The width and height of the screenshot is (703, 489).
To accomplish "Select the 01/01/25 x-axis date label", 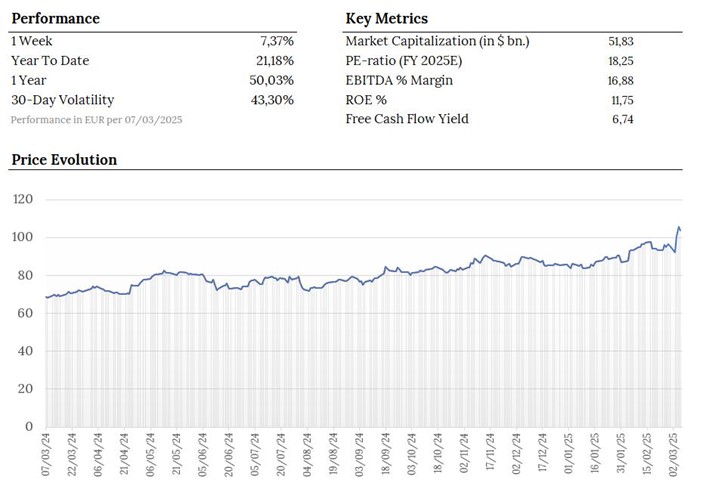I will click(568, 455).
